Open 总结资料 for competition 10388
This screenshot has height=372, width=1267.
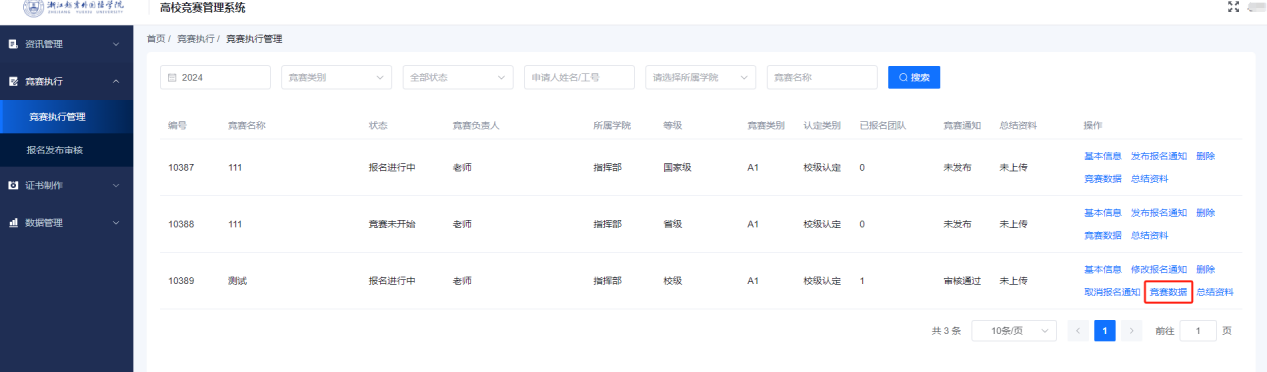click(x=1149, y=235)
